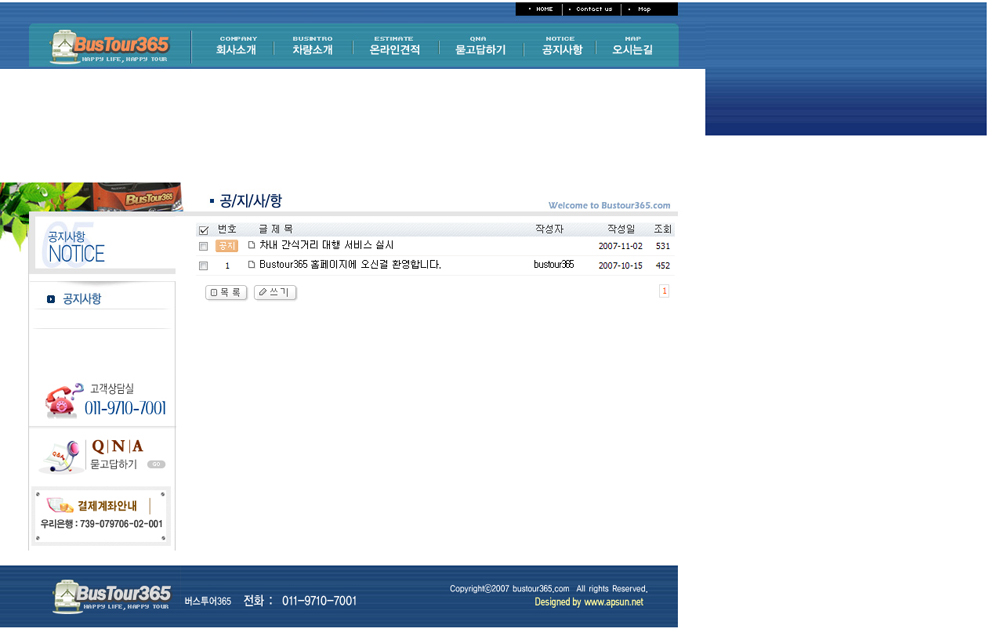Open the 차량소개 BusIntro menu
The height and width of the screenshot is (643, 1000).
pyautogui.click(x=312, y=45)
